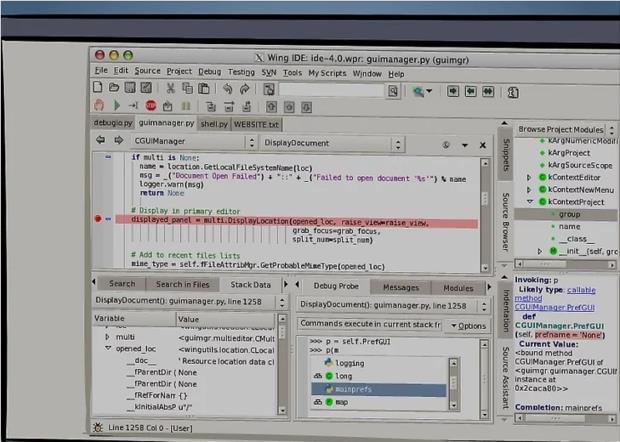Start or continue debugging with the green play icon

(117, 105)
